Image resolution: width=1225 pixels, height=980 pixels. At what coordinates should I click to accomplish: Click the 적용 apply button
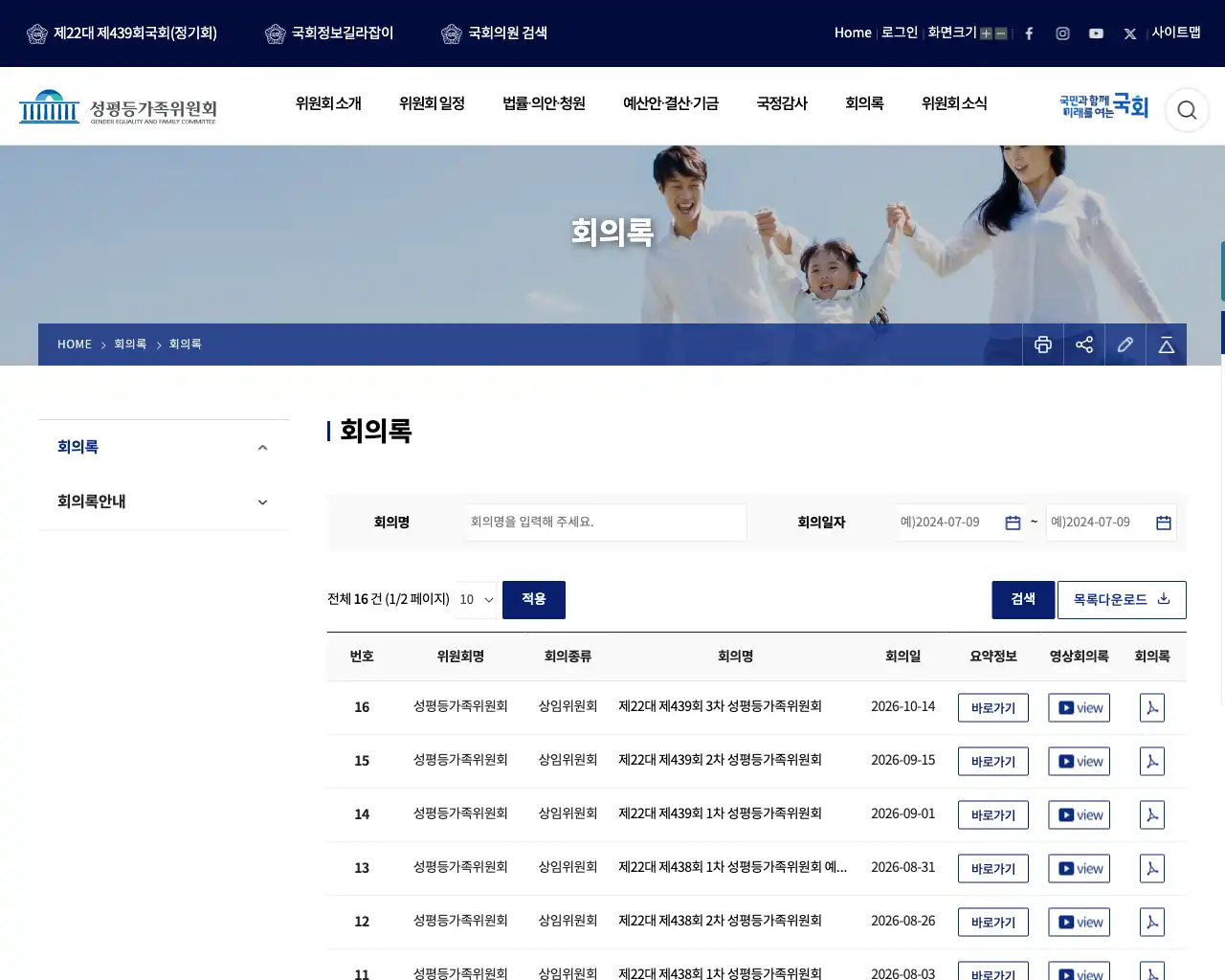[x=534, y=600]
